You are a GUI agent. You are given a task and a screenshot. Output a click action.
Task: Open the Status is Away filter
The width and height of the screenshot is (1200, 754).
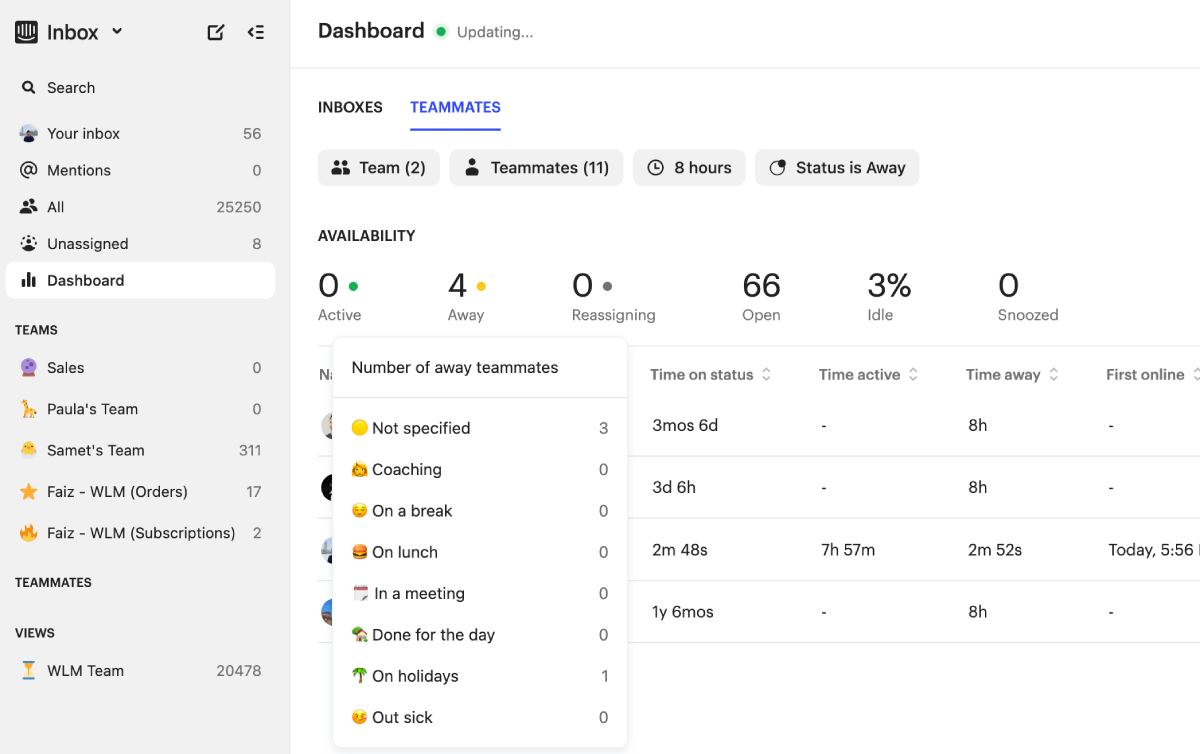click(837, 168)
